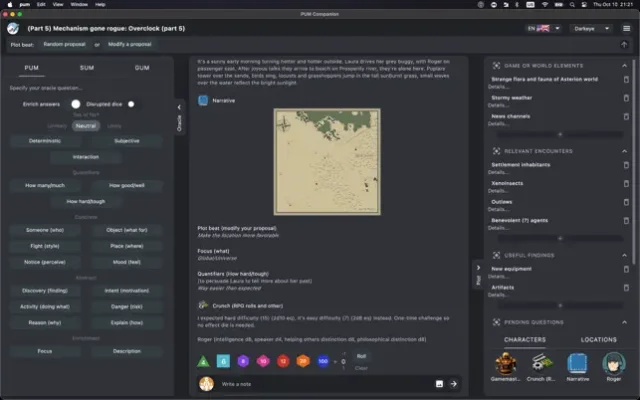Click the icon next to Stormy weather
Viewport: 640px width, 400px height.
(626, 98)
